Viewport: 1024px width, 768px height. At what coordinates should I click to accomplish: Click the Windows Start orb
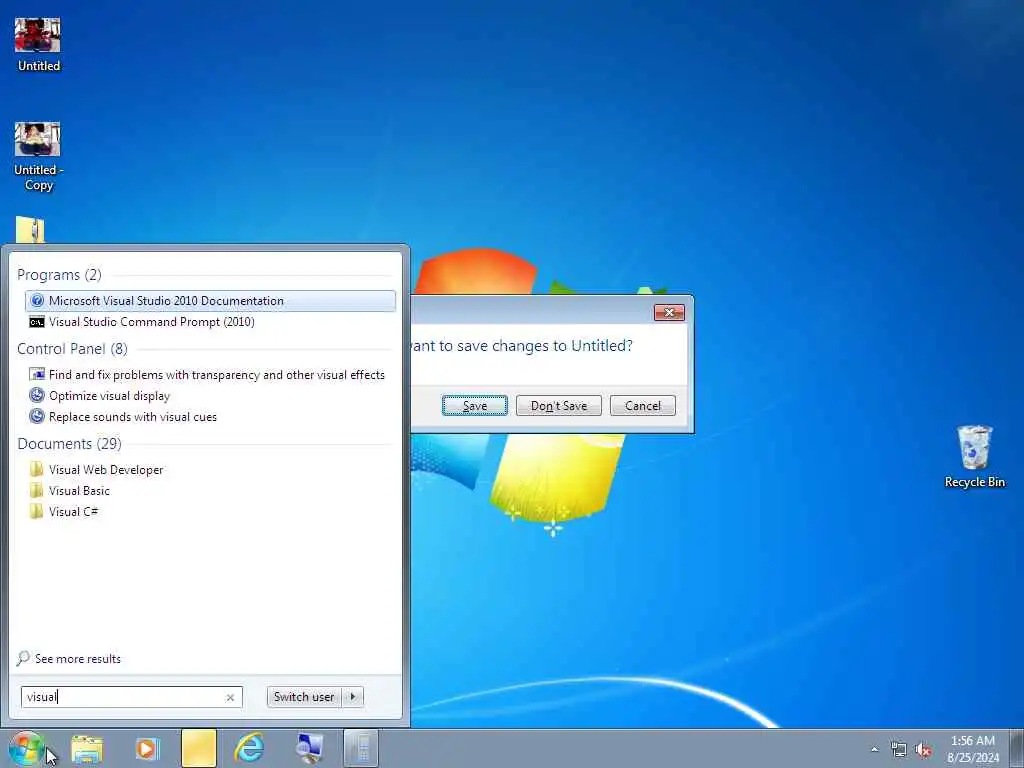[26, 749]
